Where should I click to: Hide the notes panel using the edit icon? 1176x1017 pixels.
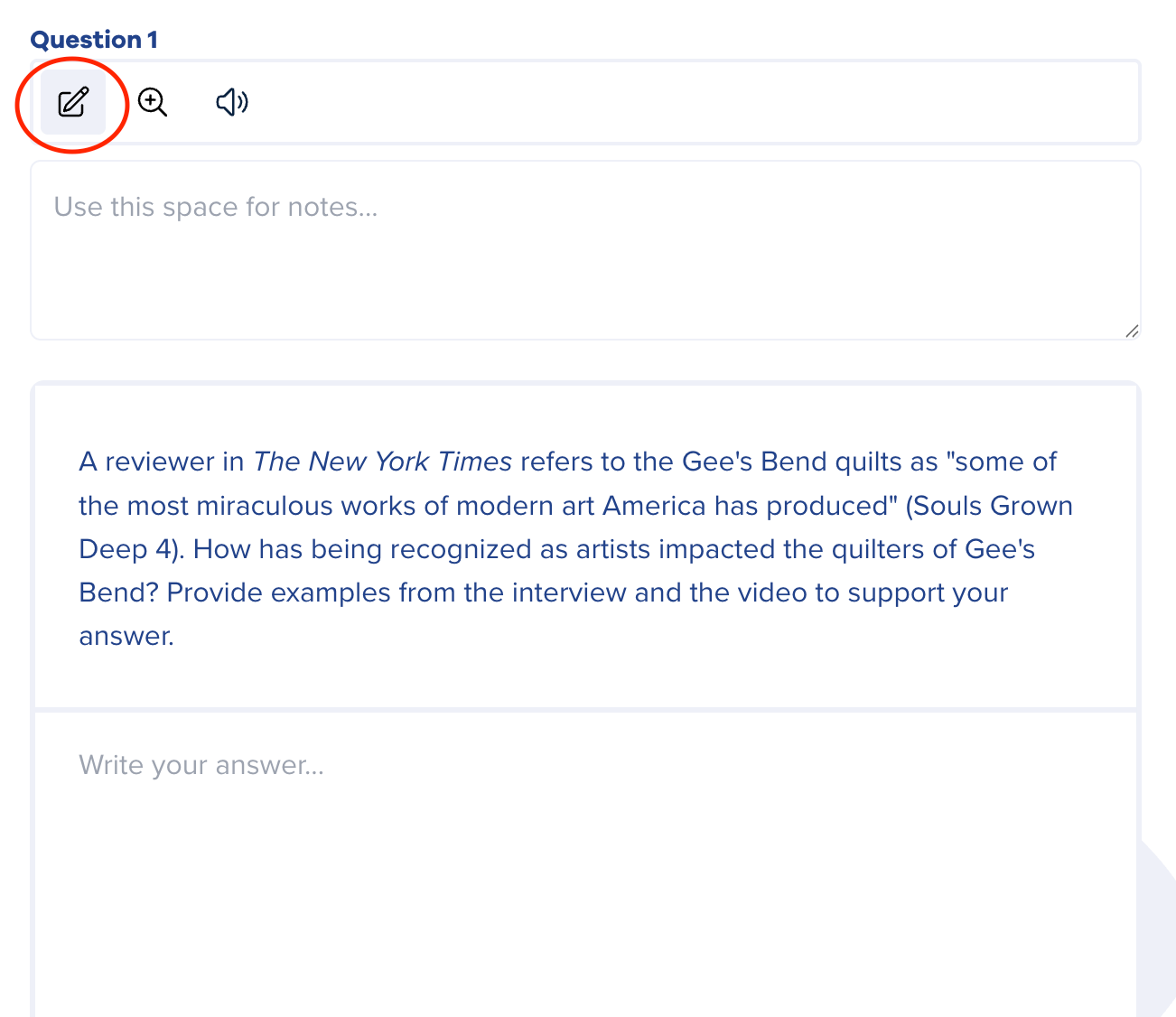(x=73, y=102)
